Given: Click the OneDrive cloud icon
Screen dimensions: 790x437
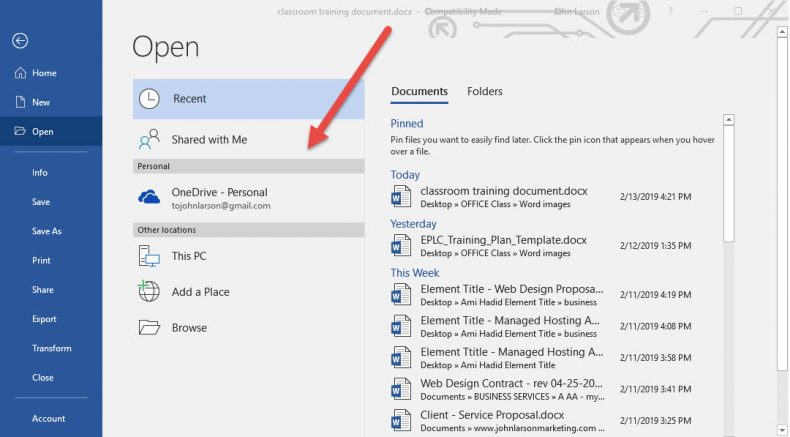Looking at the screenshot, I should (149, 197).
